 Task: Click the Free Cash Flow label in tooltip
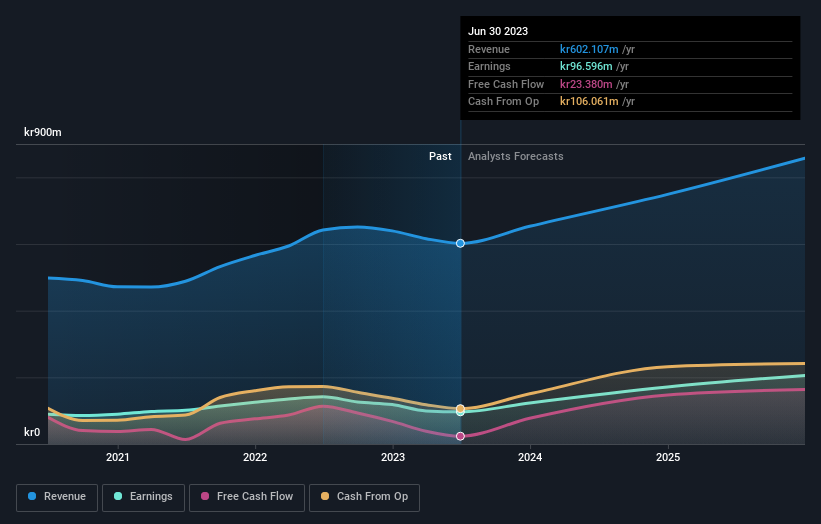click(506, 84)
